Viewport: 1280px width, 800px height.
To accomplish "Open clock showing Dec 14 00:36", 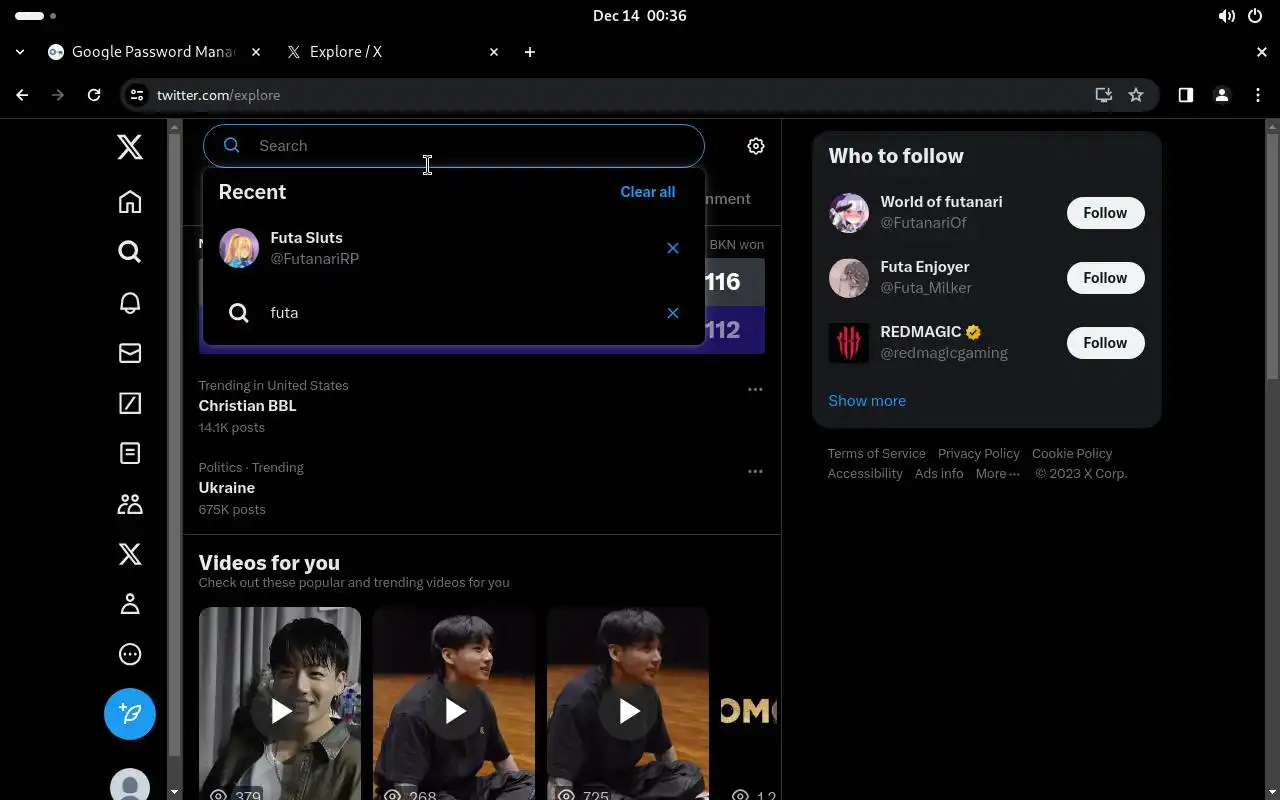I will tap(640, 16).
